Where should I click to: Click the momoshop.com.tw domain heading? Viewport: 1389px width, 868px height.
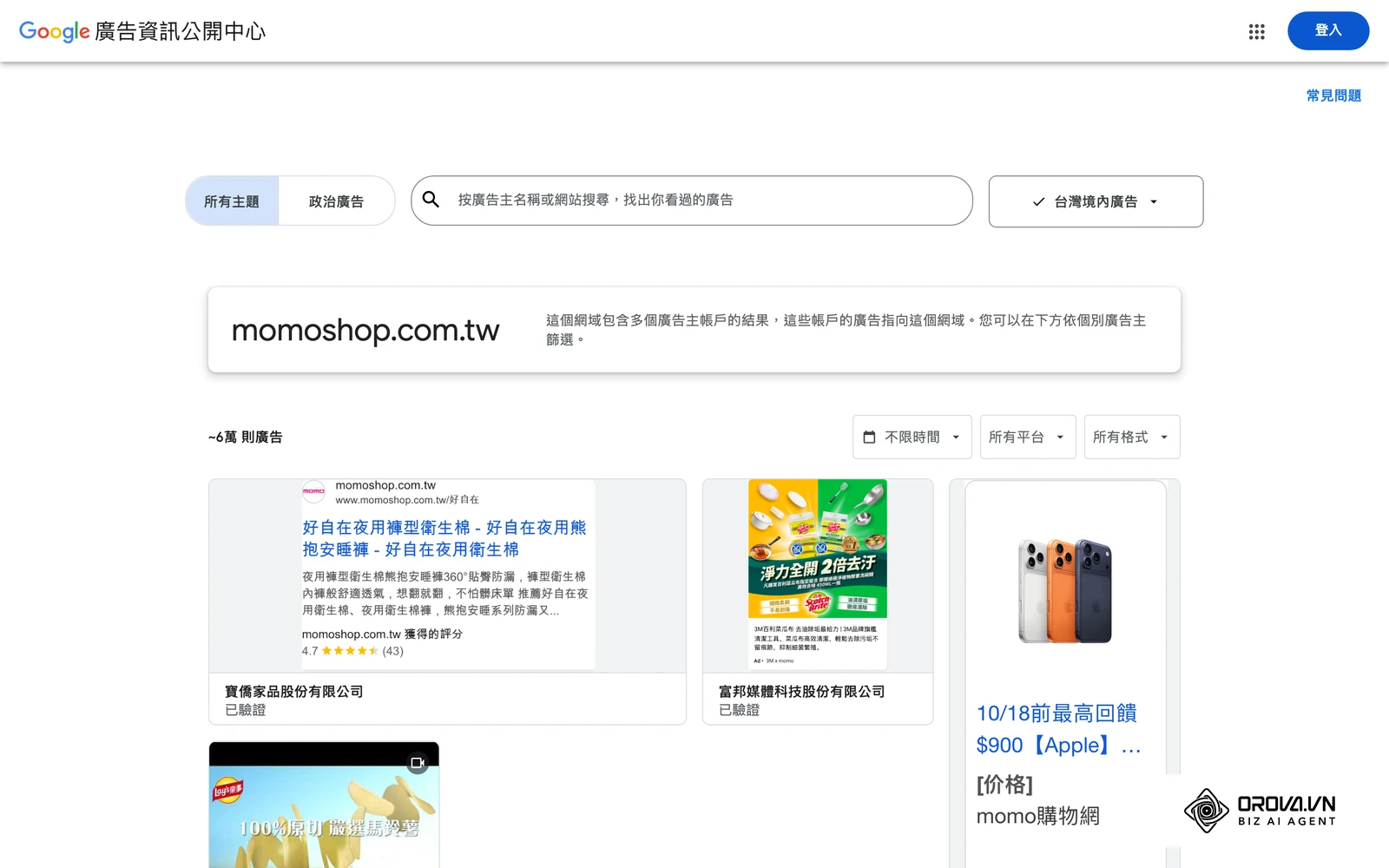[365, 330]
